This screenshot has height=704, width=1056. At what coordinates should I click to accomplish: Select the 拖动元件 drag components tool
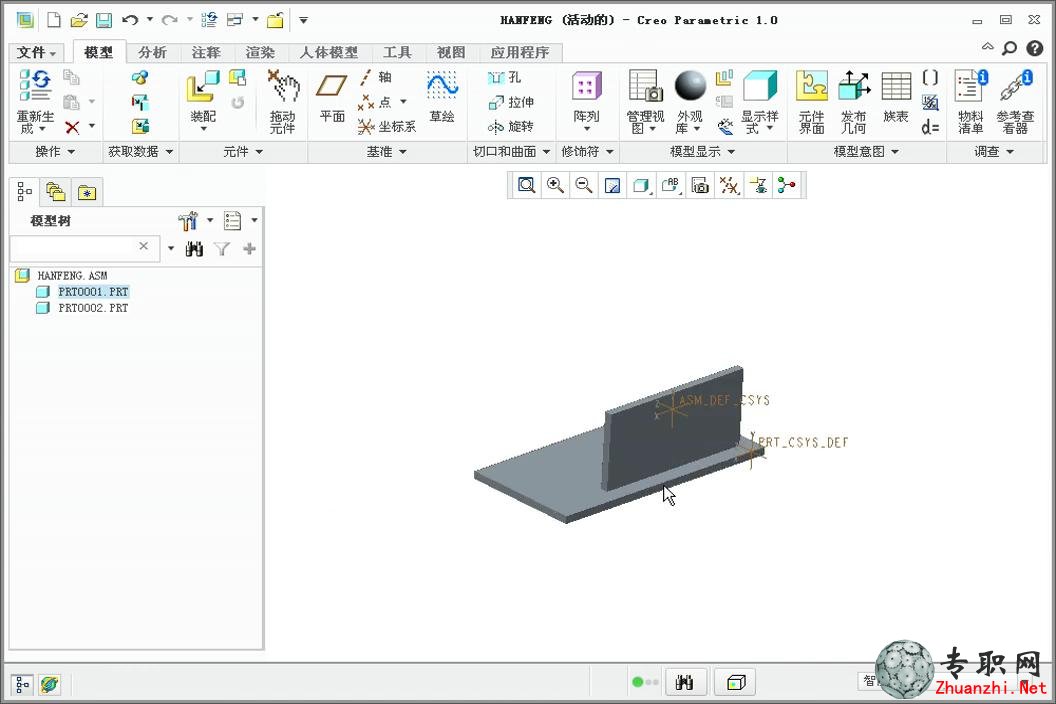tap(283, 102)
